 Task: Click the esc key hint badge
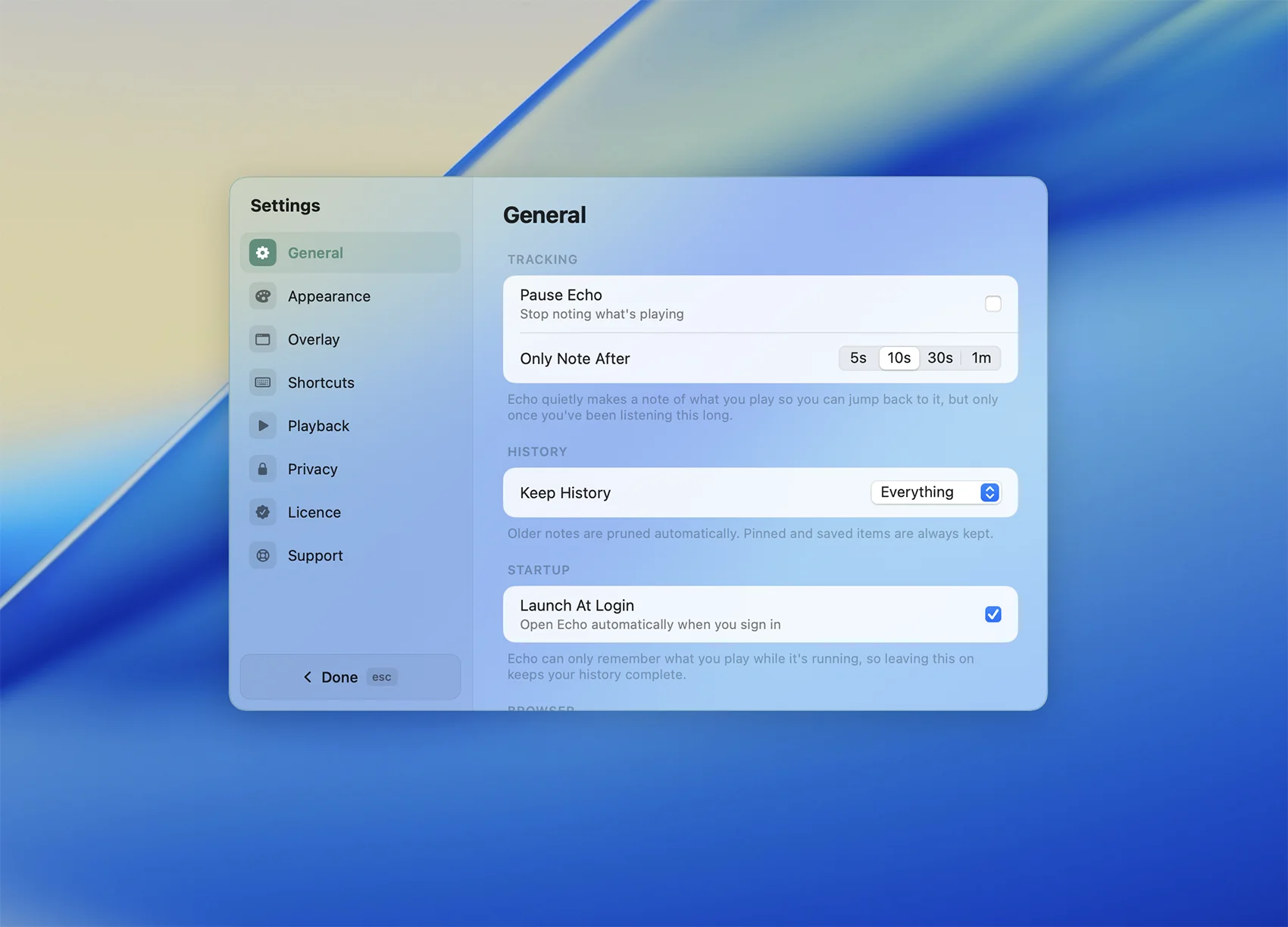382,677
